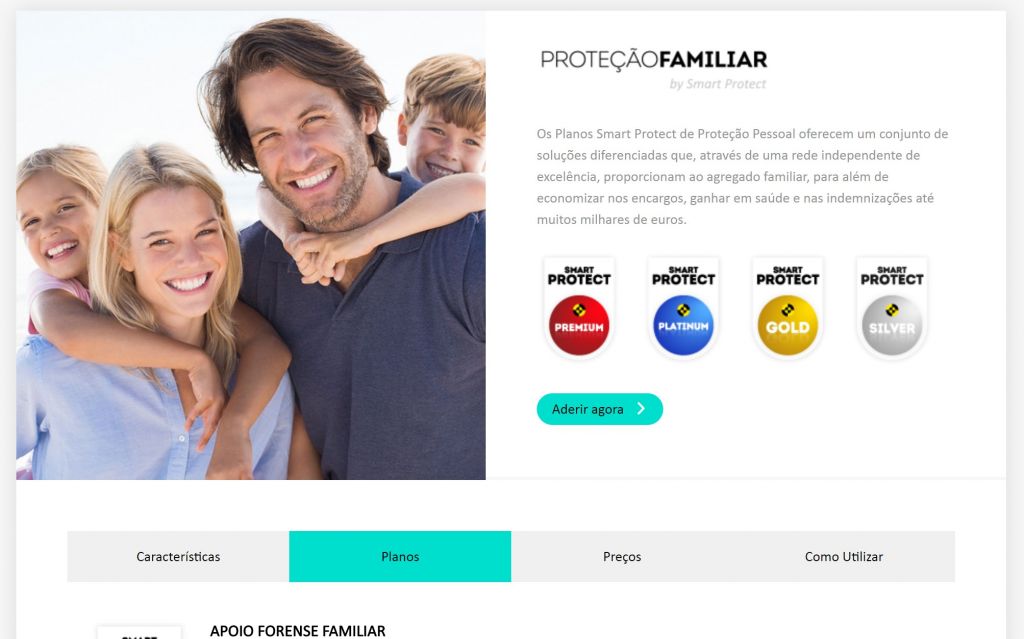Screen dimensions: 1024x639
Task: Click the Planos Smart Protect description paragraph
Action: click(742, 176)
